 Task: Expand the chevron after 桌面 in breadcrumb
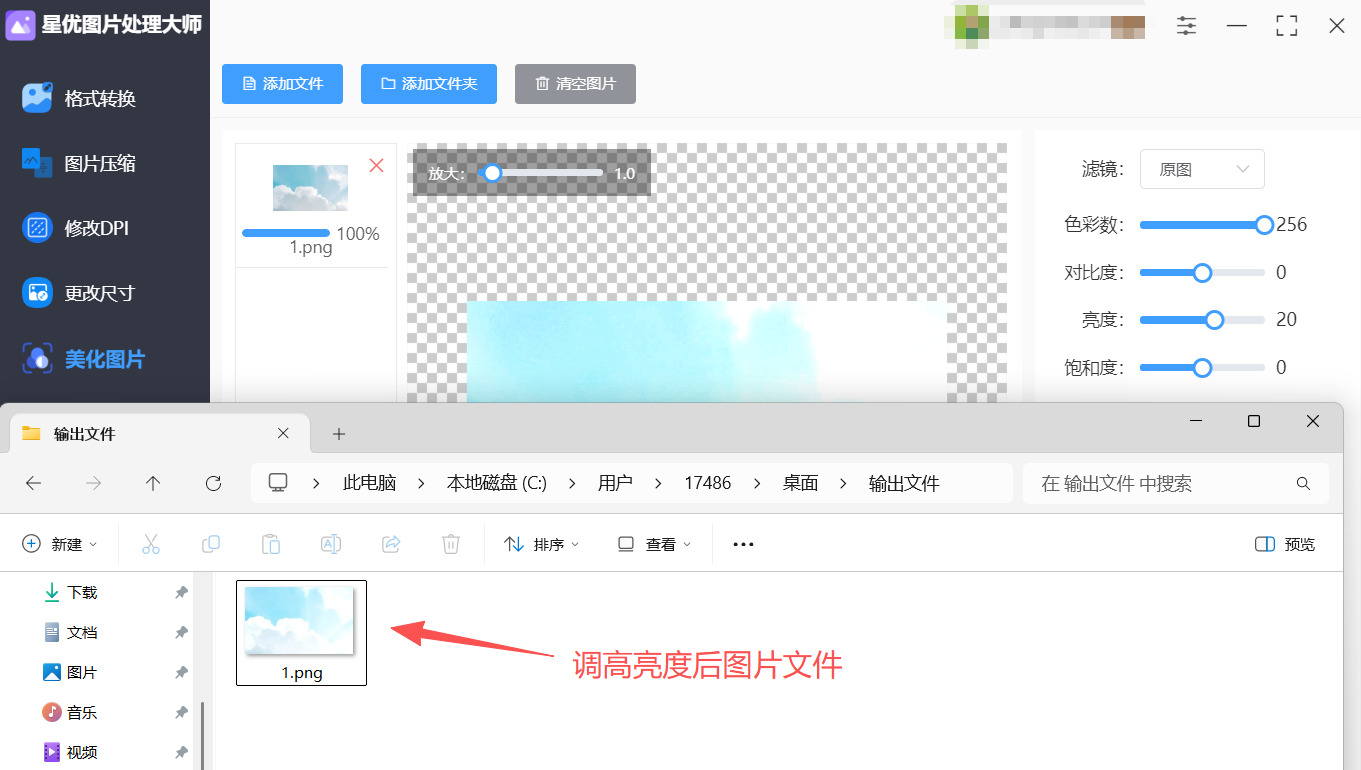[844, 483]
